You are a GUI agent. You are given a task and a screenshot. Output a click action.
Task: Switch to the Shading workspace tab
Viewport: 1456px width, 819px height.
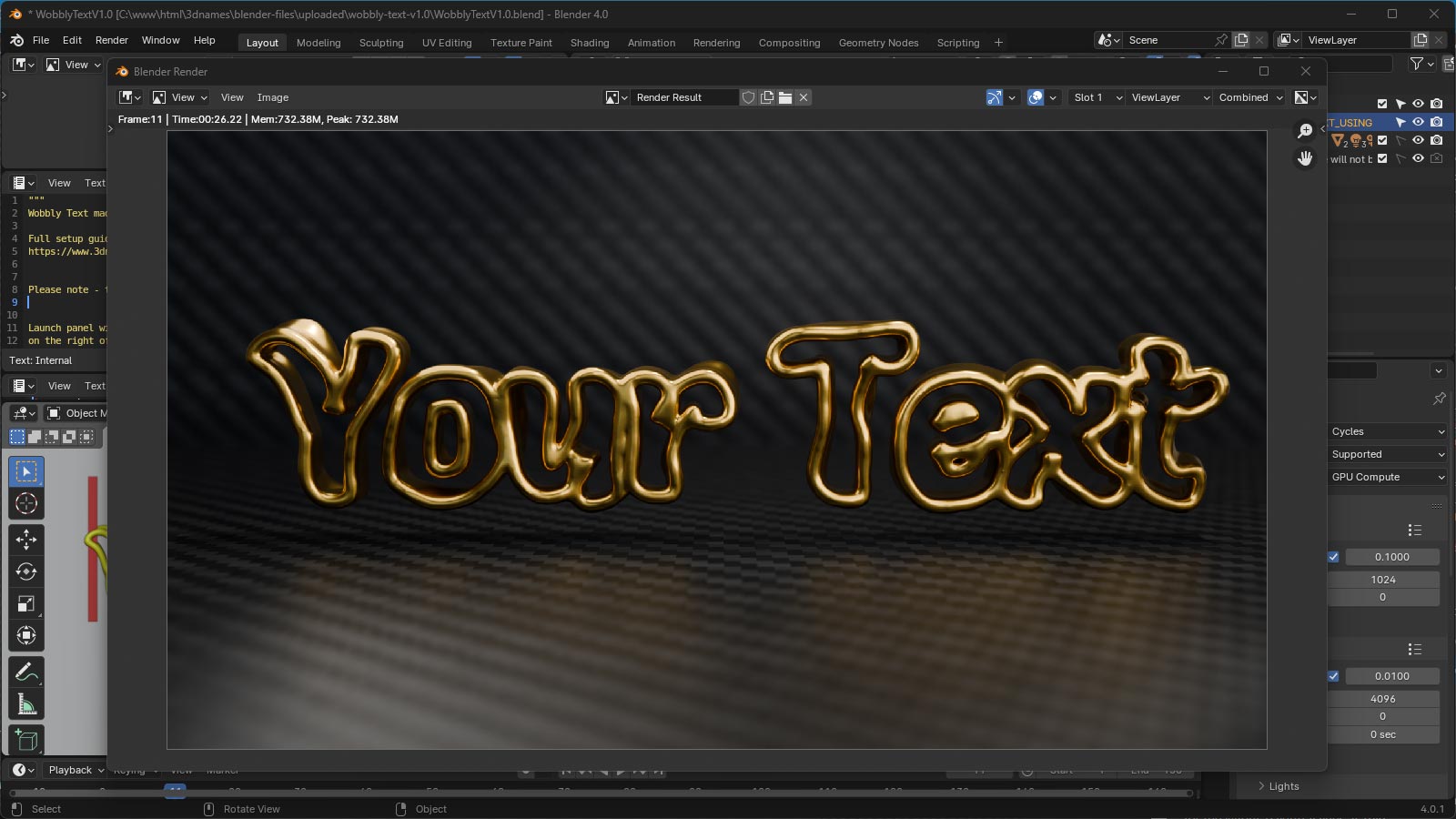[x=590, y=42]
